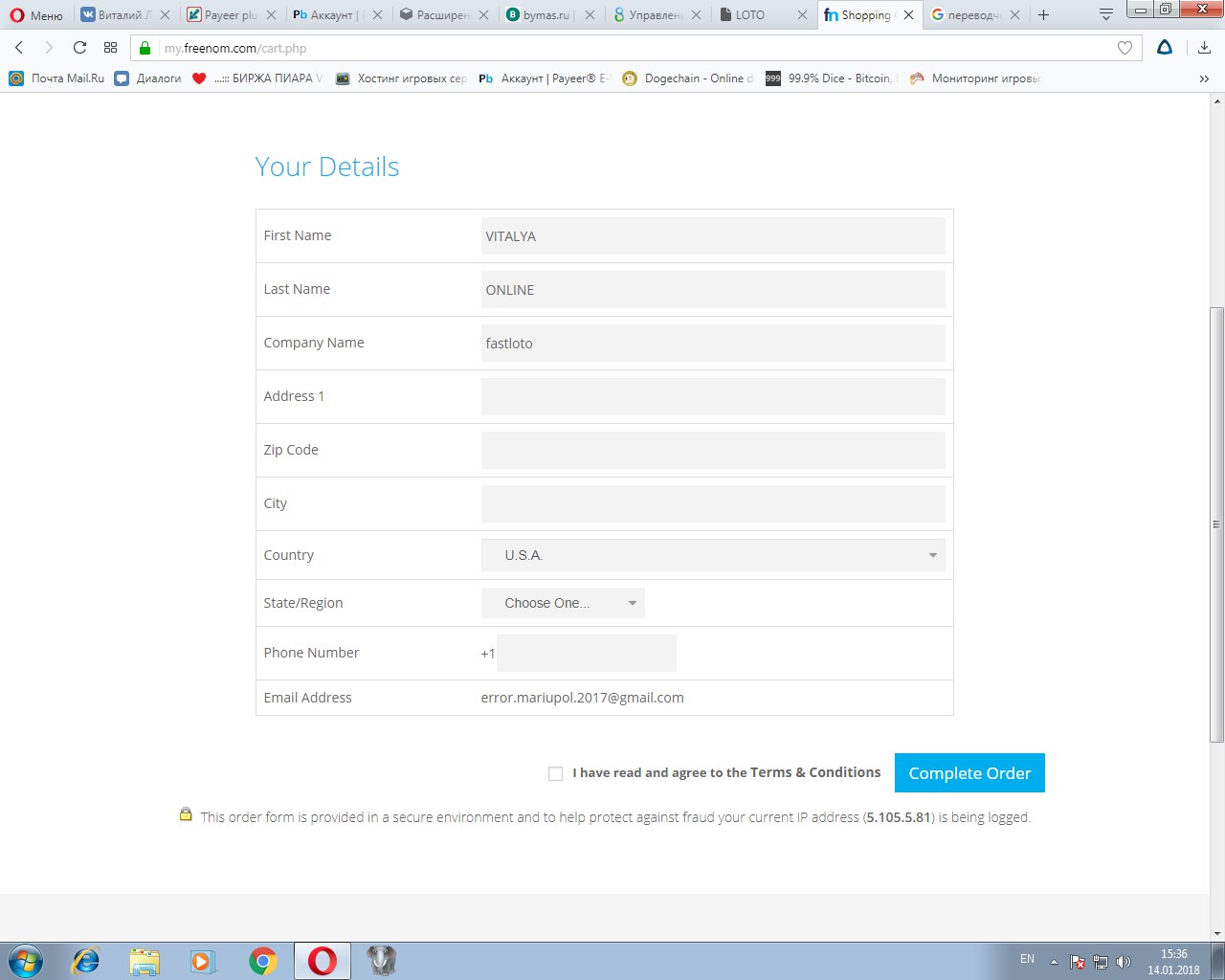This screenshot has height=980, width=1225.
Task: Click the Address 1 input field
Action: tap(713, 396)
